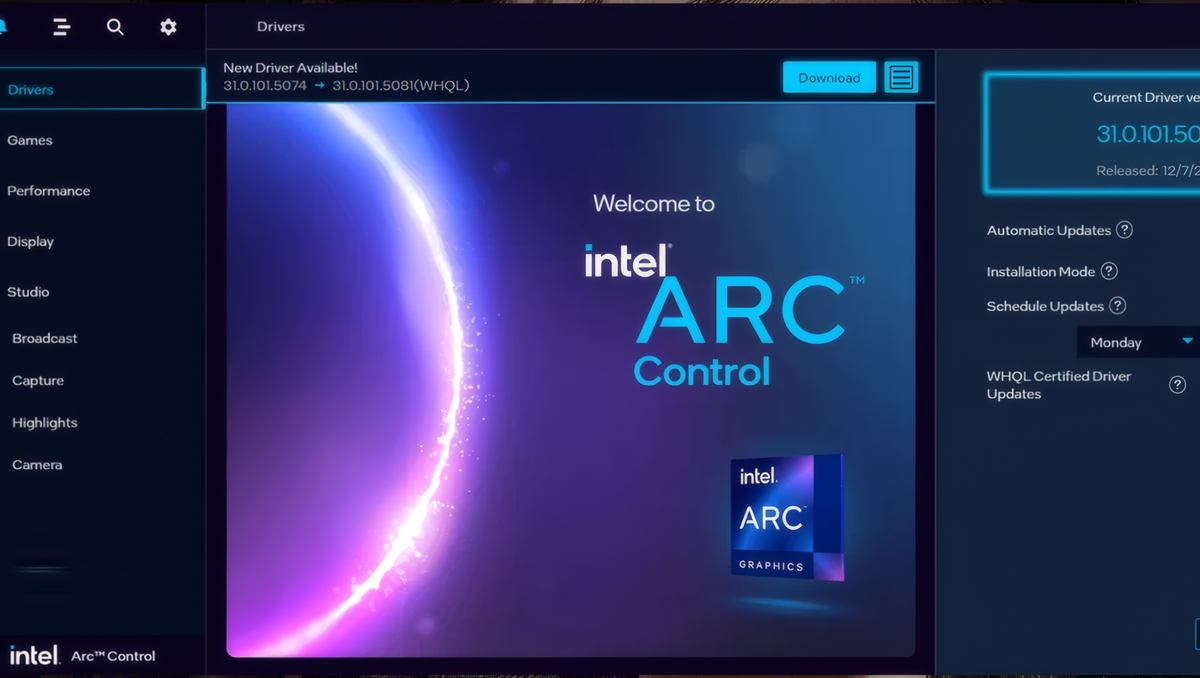
Task: Show help for Schedule Updates
Action: tap(1118, 306)
